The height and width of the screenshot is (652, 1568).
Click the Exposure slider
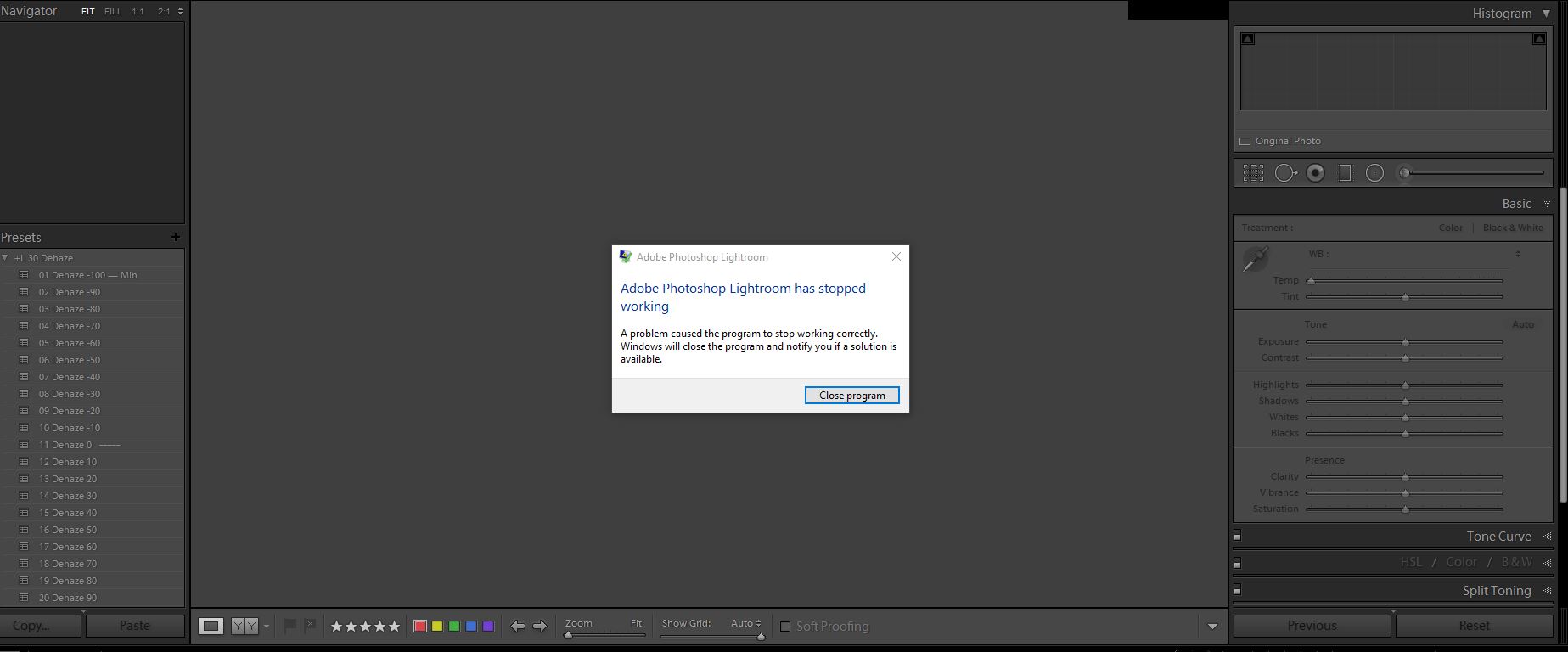coord(1404,341)
